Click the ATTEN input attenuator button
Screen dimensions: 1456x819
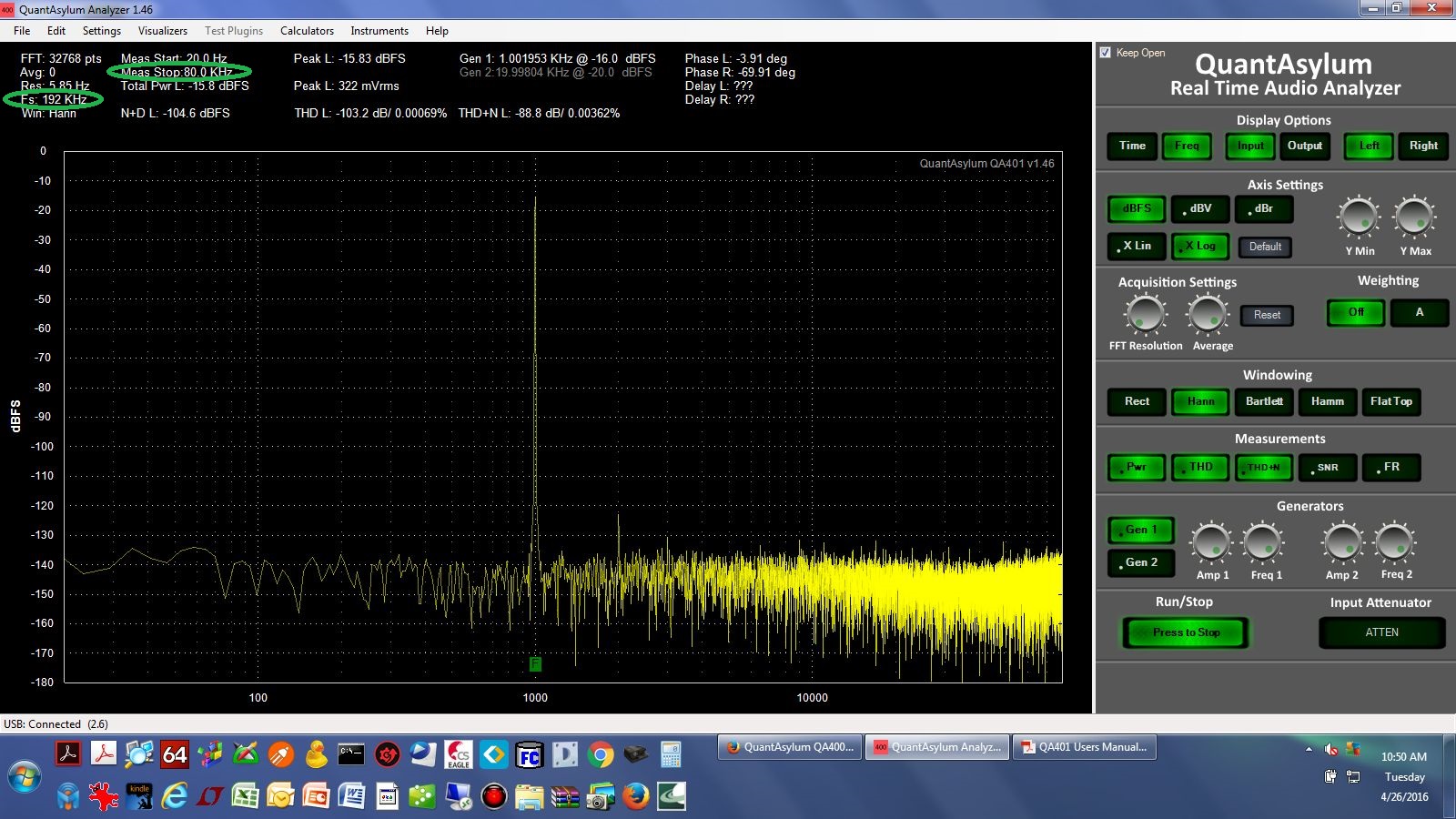(x=1381, y=632)
